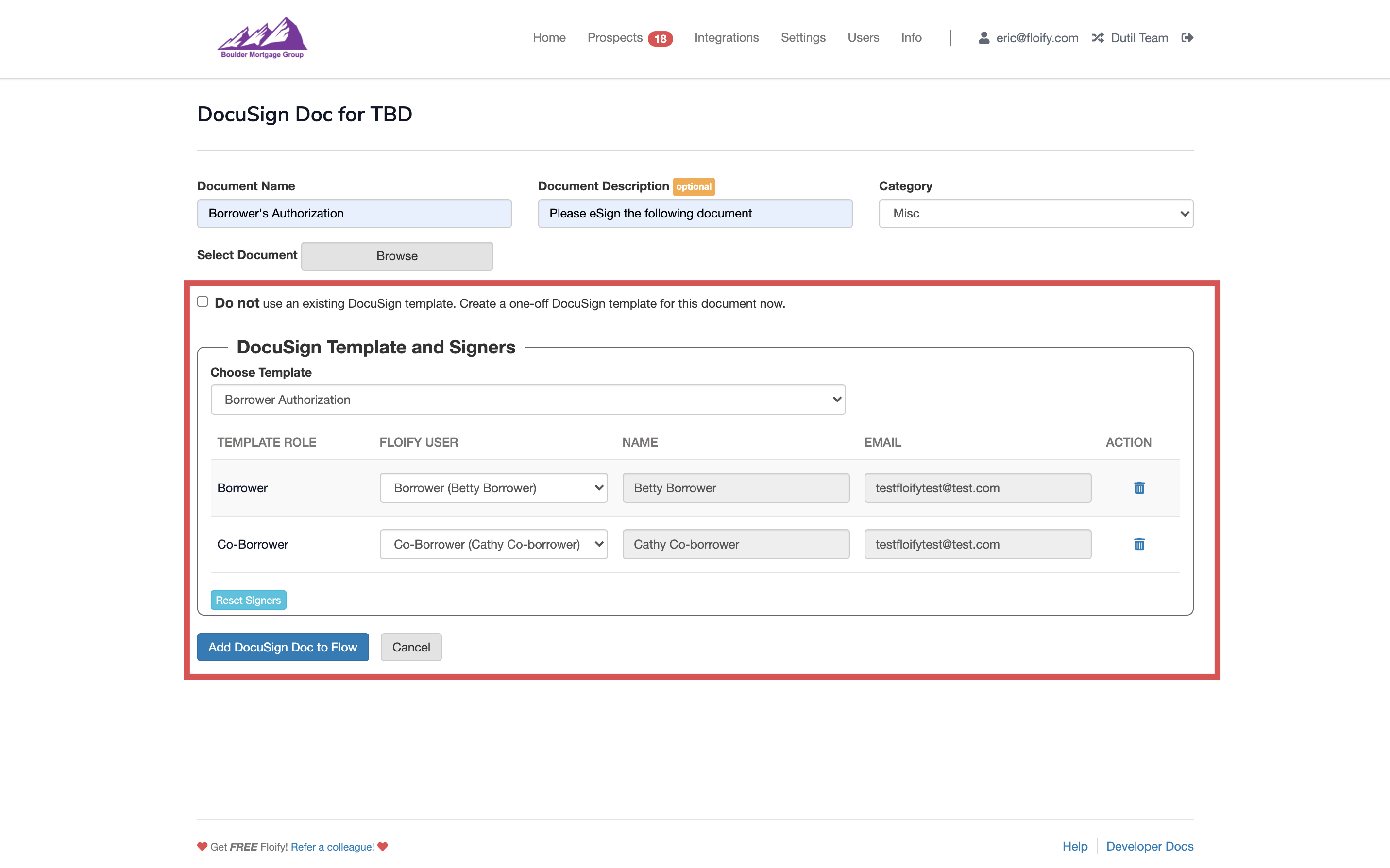Viewport: 1390px width, 868px height.
Task: Open Floify User dropdown for Borrower
Action: (493, 488)
